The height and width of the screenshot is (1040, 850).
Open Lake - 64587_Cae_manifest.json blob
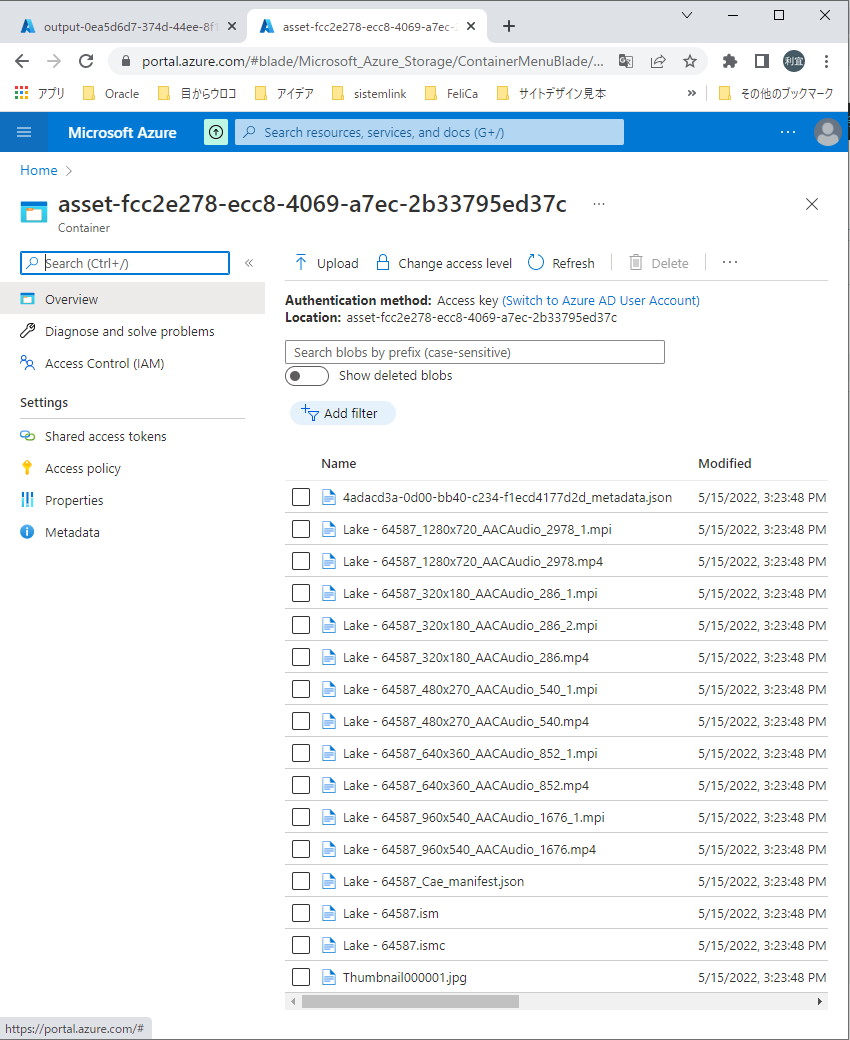pyautogui.click(x=433, y=881)
